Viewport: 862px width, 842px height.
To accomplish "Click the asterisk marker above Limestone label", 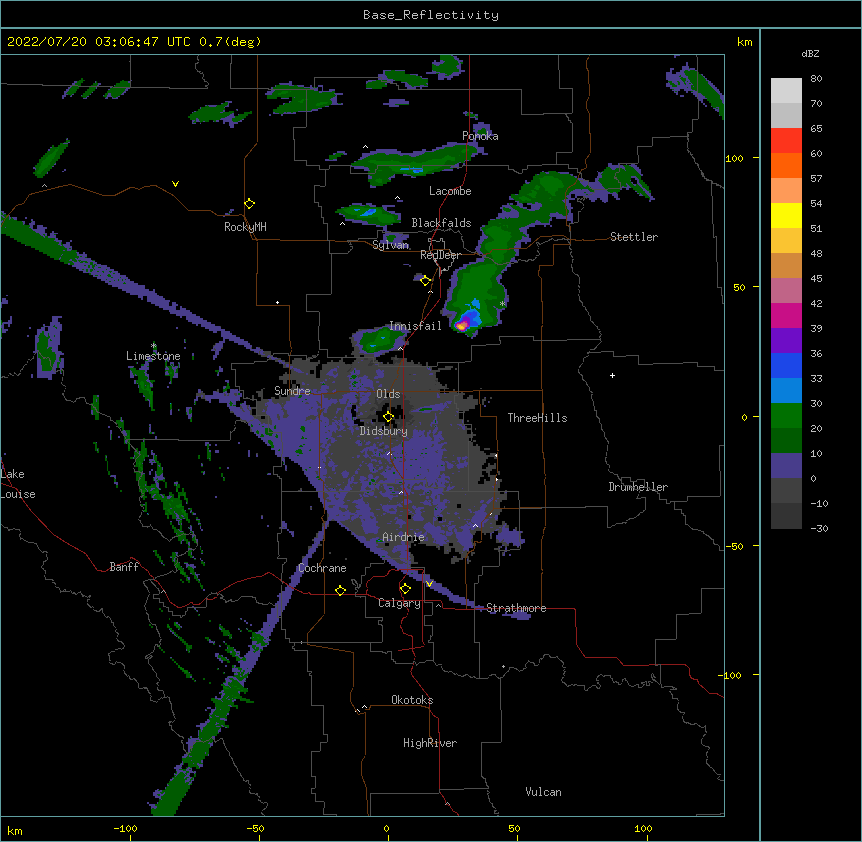I will pos(154,346).
